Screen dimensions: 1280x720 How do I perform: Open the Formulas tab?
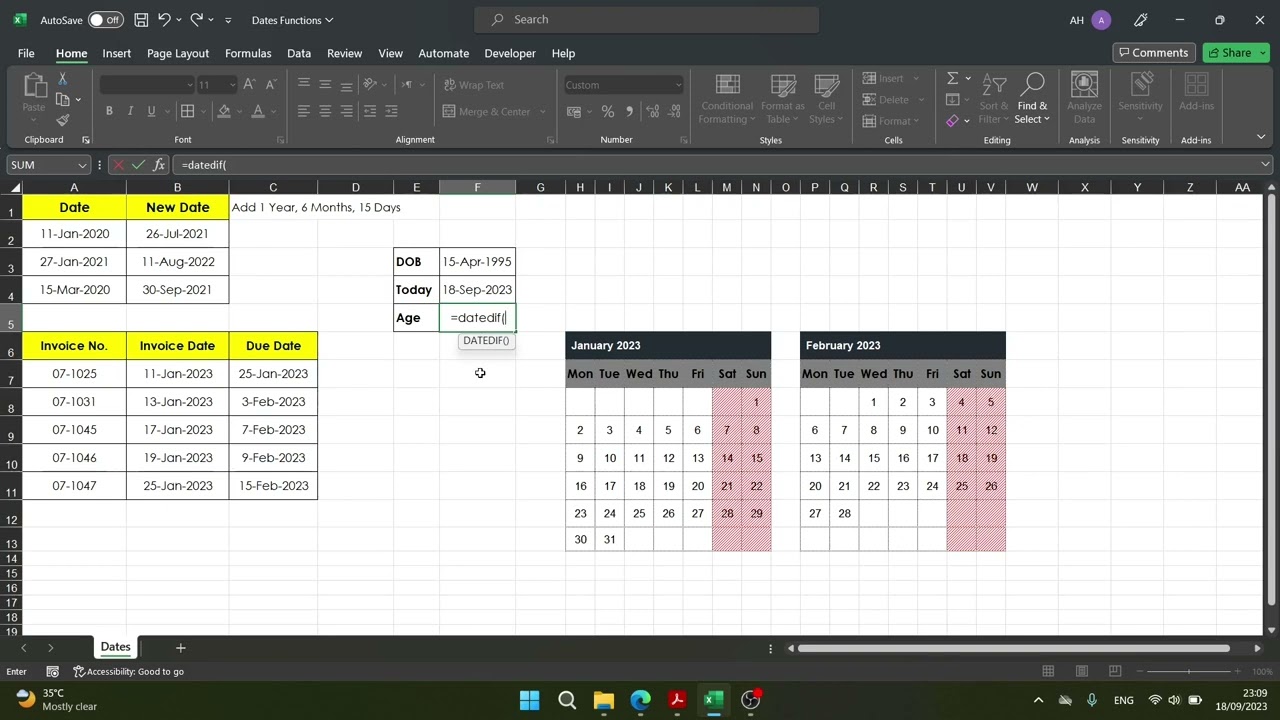click(x=248, y=53)
